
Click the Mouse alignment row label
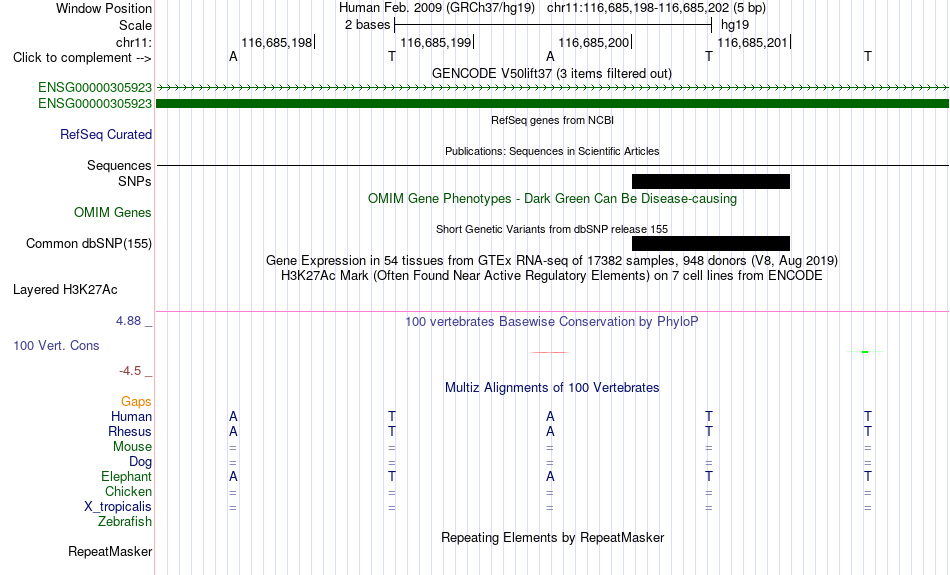coord(132,447)
